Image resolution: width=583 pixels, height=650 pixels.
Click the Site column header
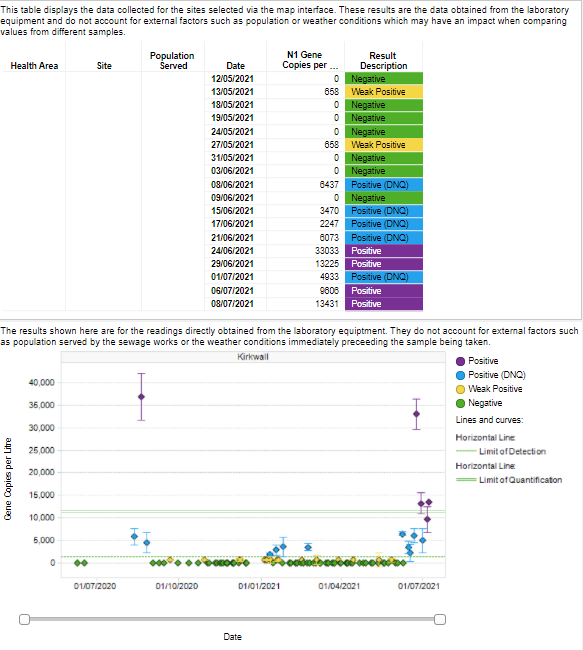click(104, 65)
